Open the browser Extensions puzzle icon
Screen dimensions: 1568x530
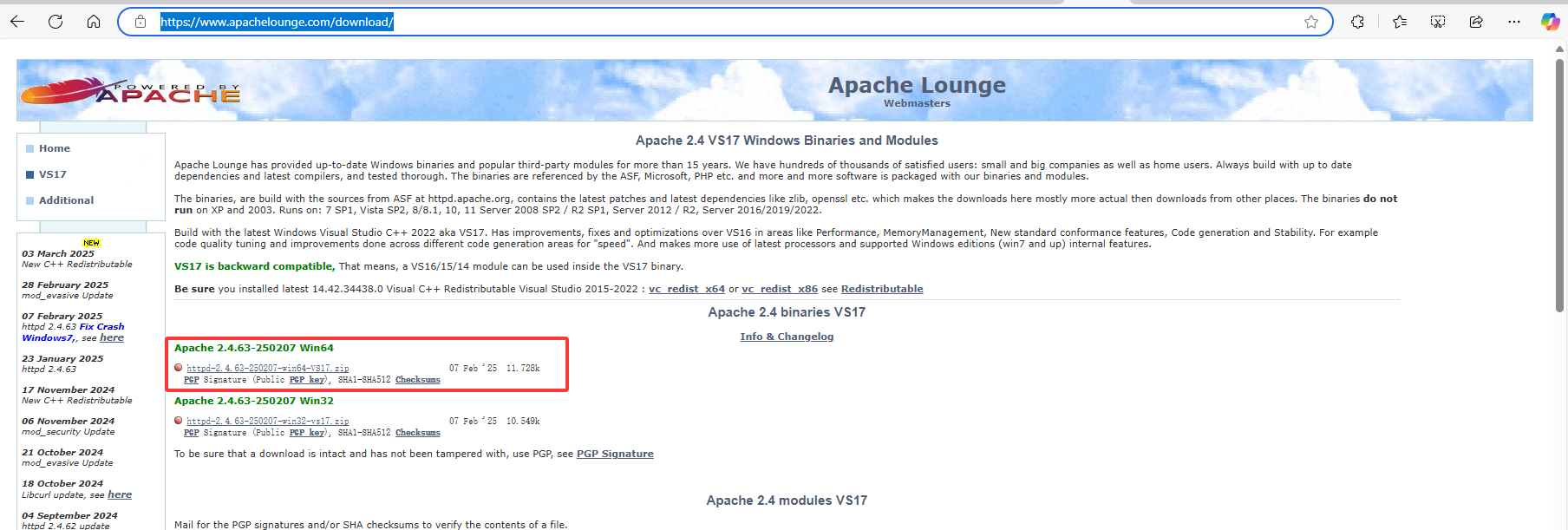[1357, 22]
